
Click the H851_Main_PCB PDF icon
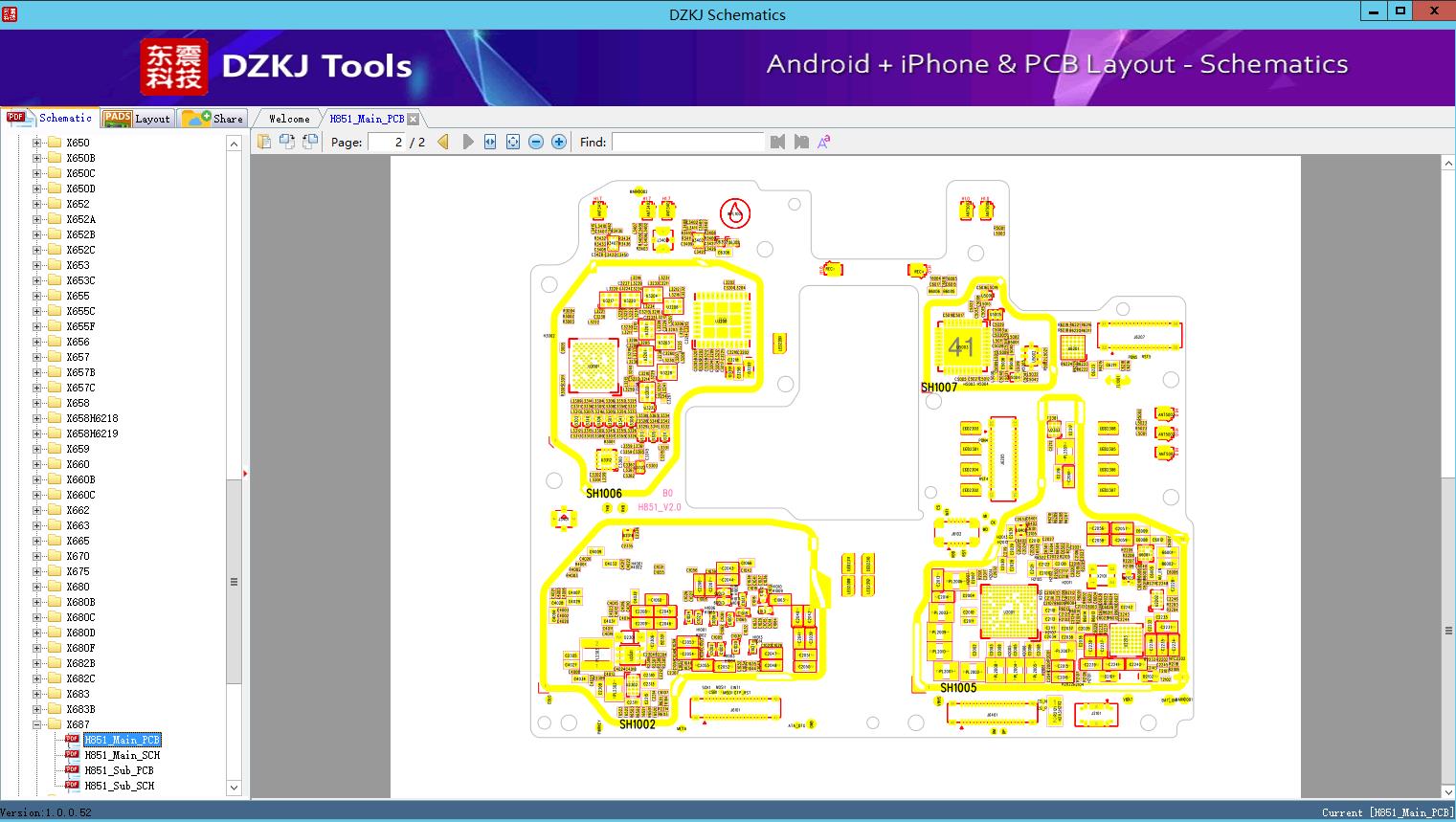[x=72, y=740]
